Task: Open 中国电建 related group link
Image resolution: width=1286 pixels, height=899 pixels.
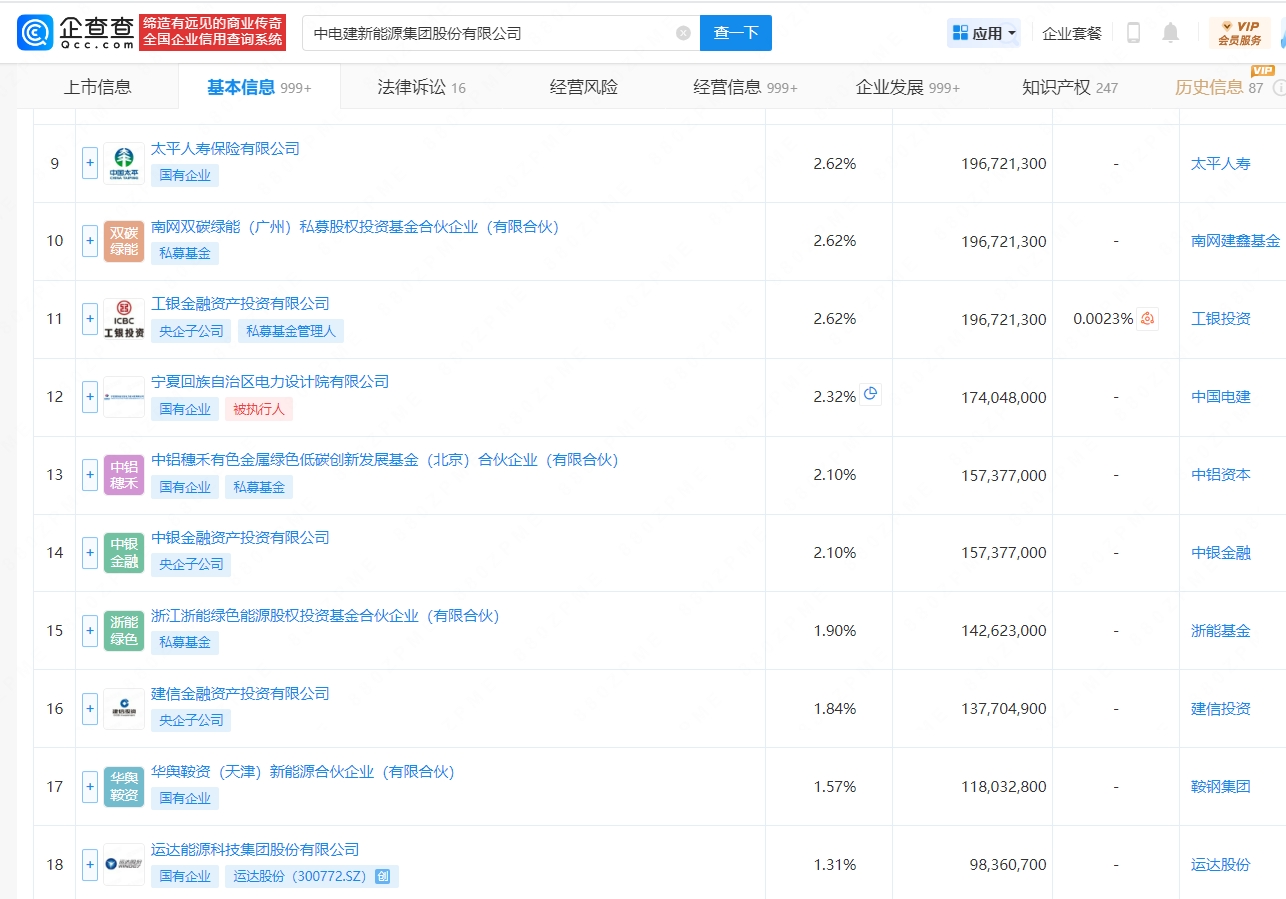Action: tap(1221, 397)
